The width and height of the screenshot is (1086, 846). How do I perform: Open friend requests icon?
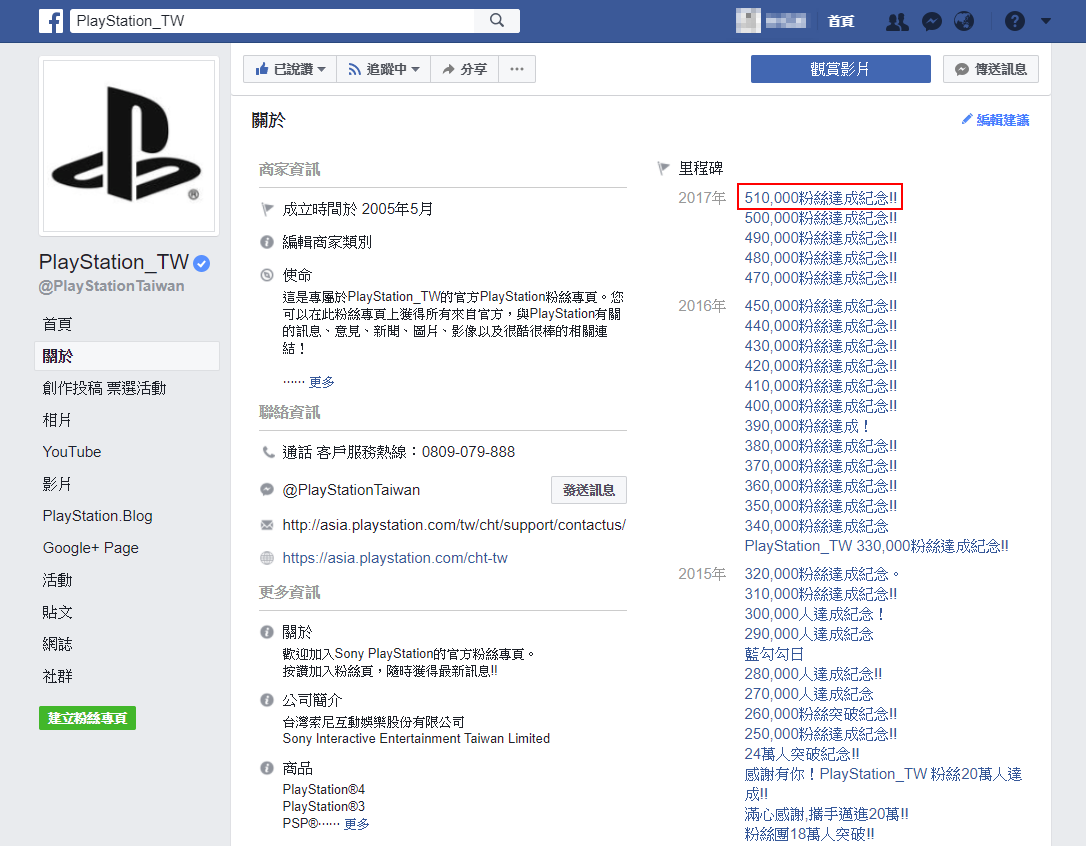tap(897, 21)
